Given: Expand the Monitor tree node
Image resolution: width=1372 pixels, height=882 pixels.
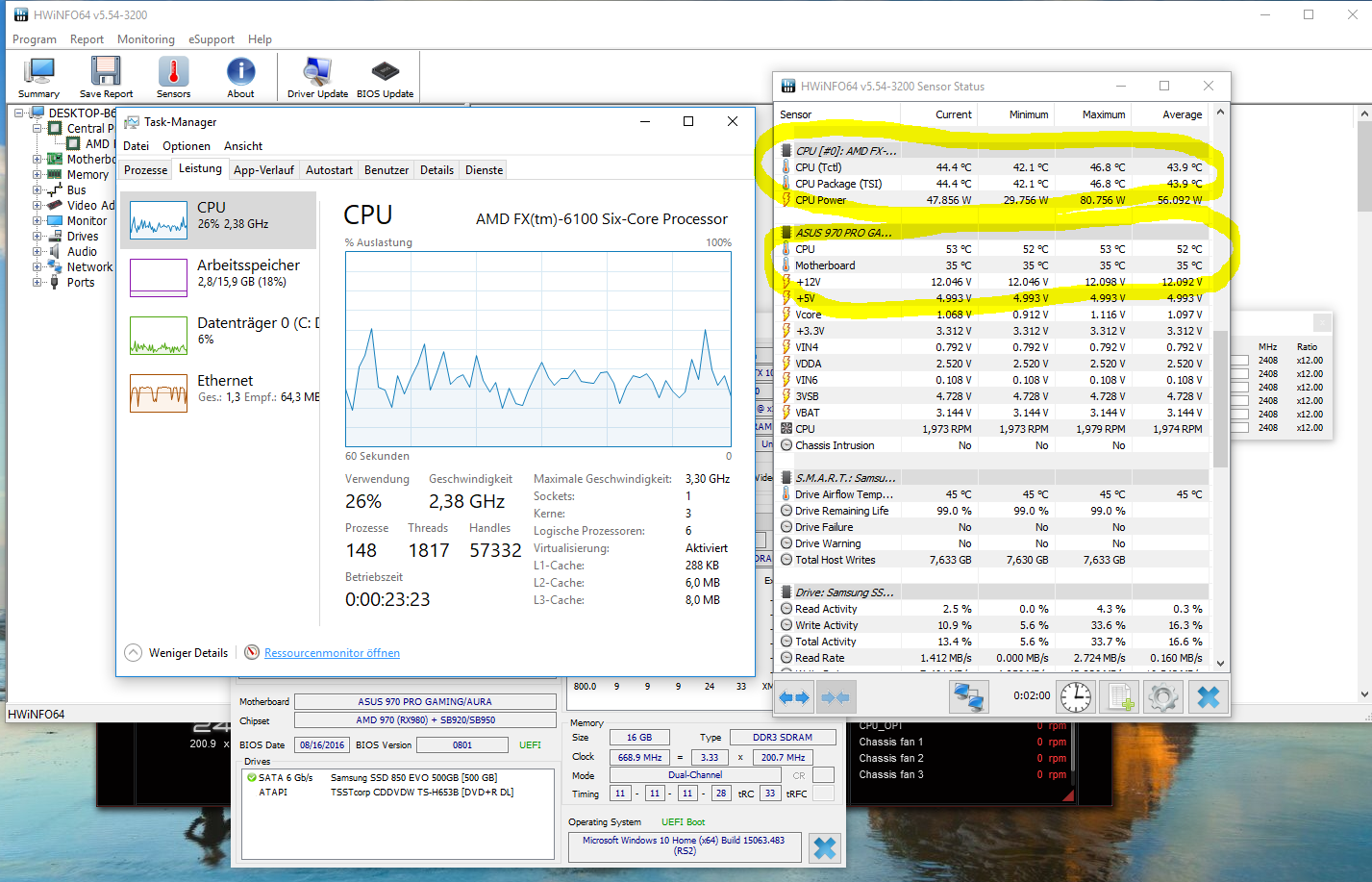Looking at the screenshot, I should coord(37,220).
